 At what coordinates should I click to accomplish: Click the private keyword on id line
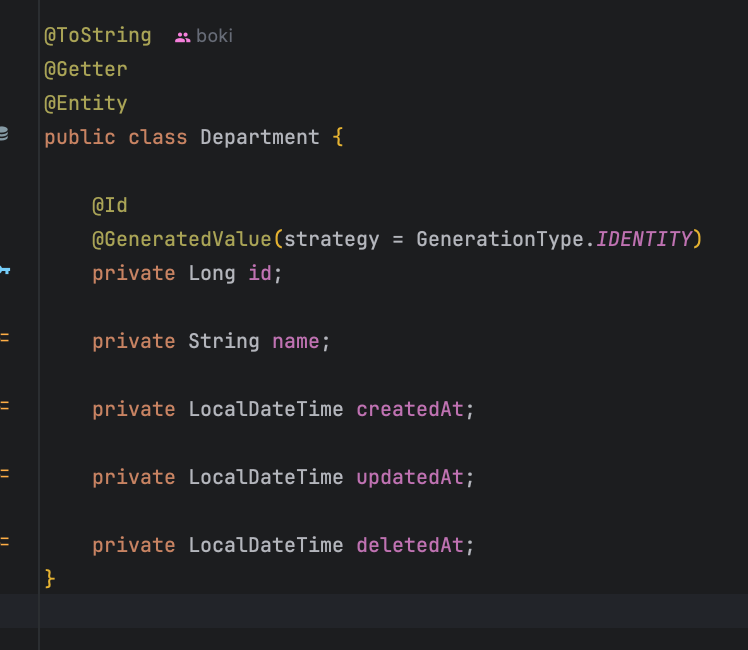[x=134, y=274]
